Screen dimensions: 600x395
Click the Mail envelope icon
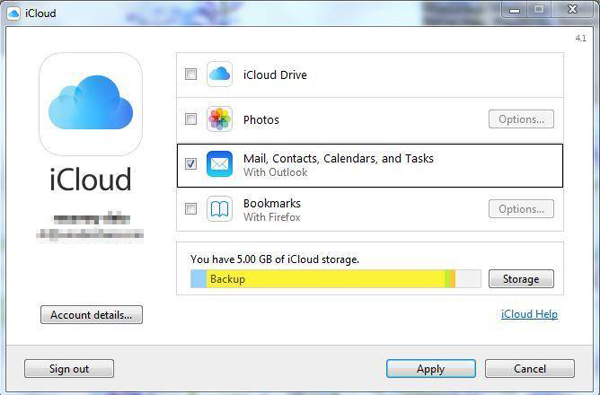(220, 164)
